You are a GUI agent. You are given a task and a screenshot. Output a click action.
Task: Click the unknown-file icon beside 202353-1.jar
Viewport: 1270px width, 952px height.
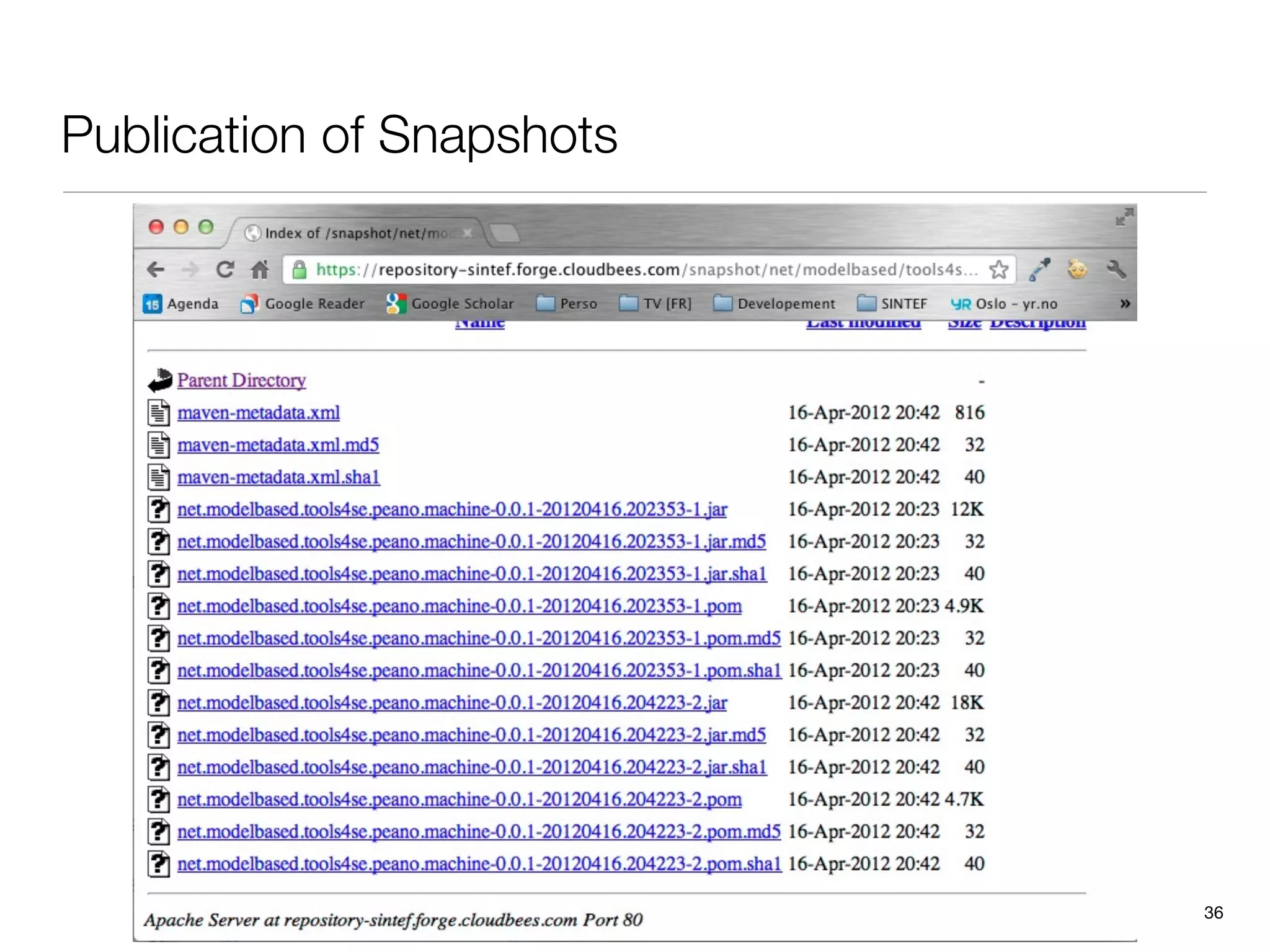click(x=159, y=509)
